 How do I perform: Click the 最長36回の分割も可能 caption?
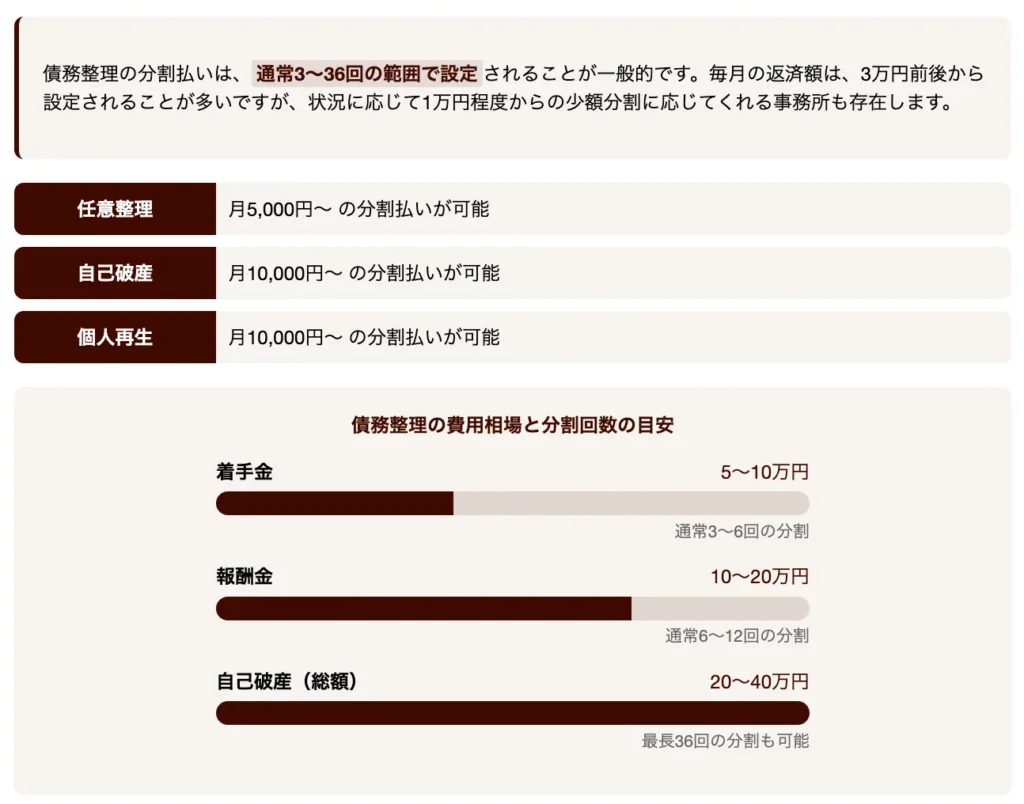725,741
